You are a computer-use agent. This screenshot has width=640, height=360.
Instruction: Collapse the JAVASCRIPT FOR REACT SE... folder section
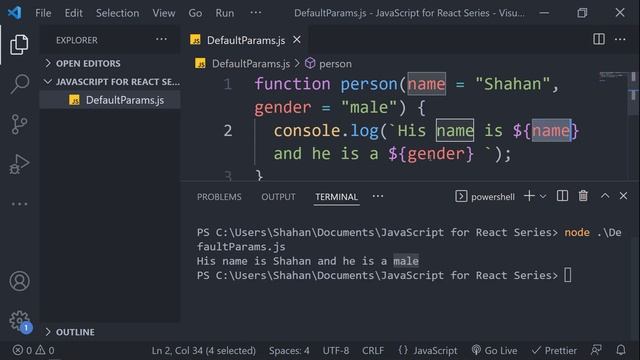pos(110,82)
